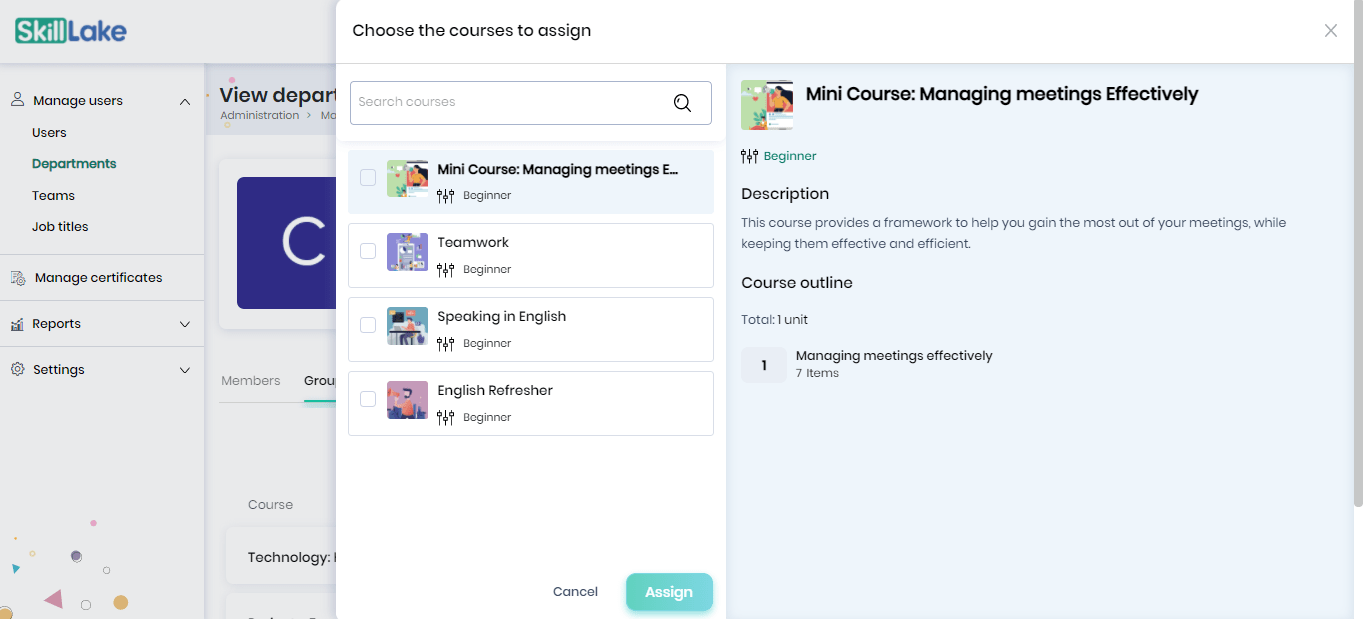Open the Teams menu item
Viewport: 1363px width, 619px height.
point(53,196)
